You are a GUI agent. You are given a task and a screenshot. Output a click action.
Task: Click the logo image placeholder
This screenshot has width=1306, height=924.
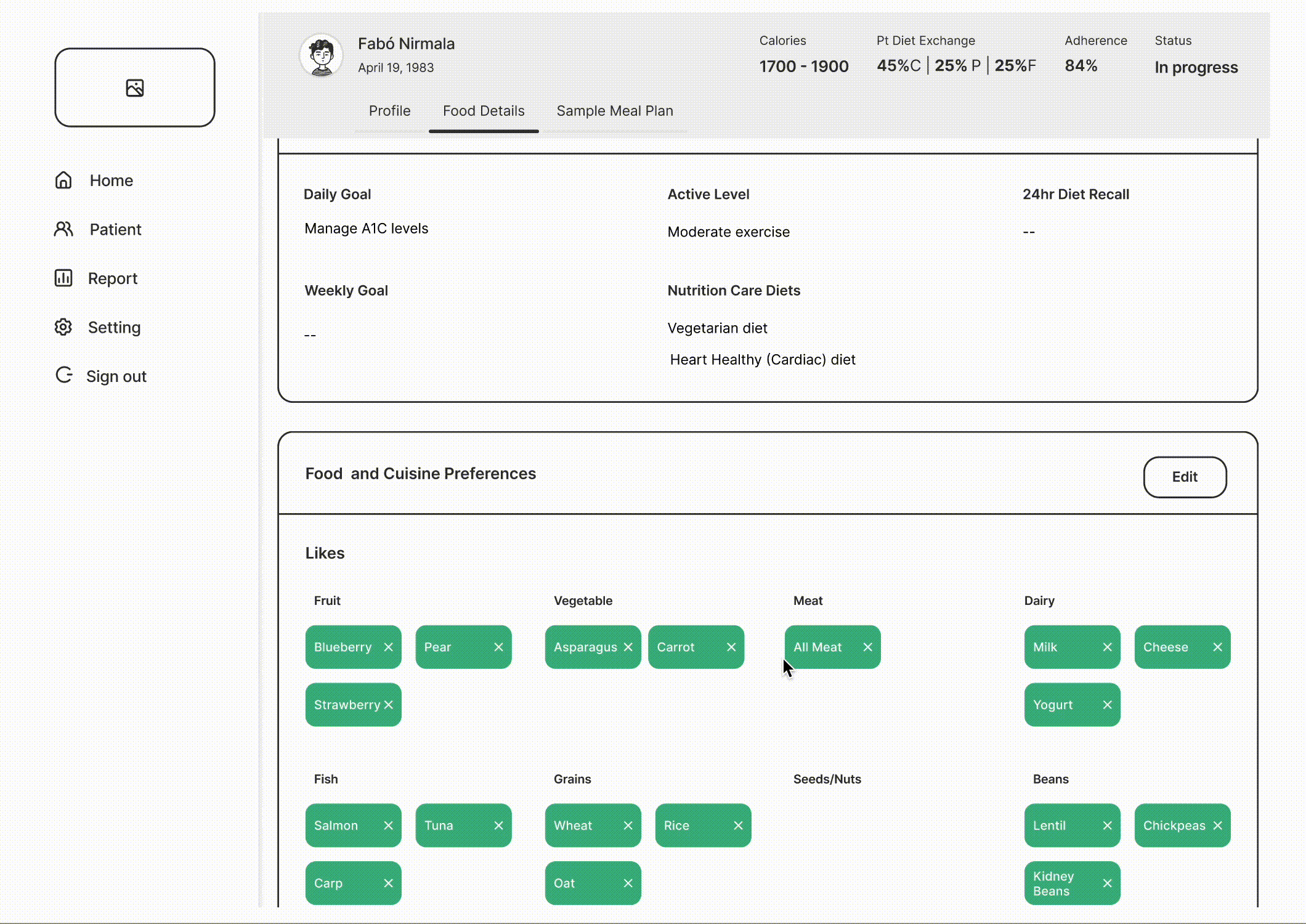point(135,88)
